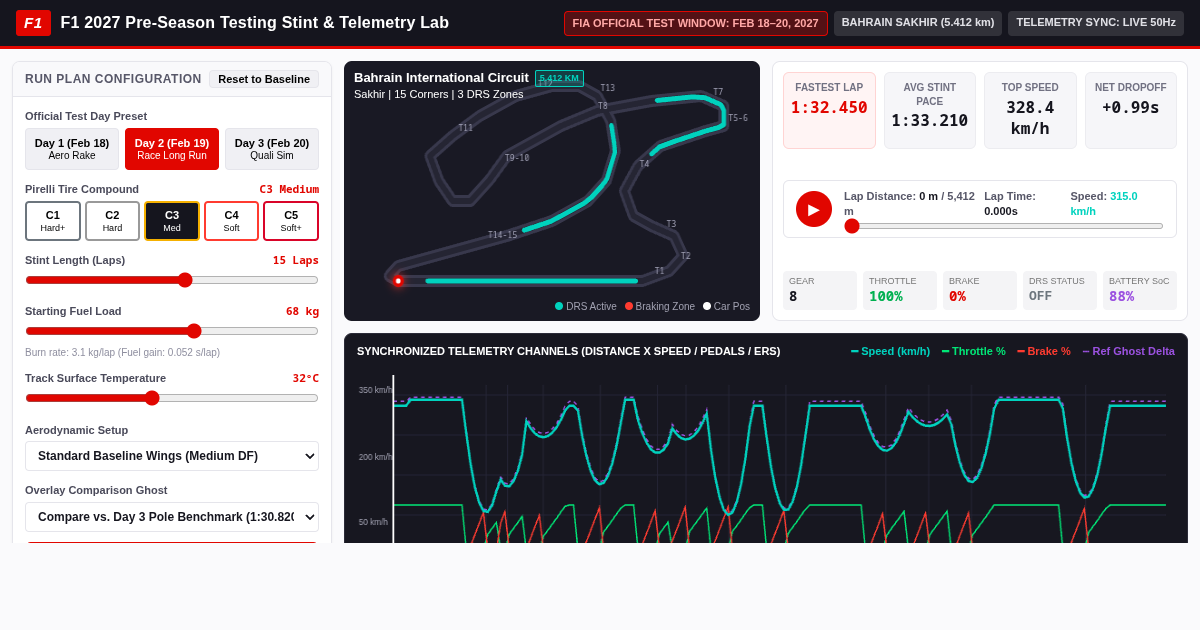
Task: Click the Avg Stint Pace 1:33.210 card
Action: pos(930,110)
